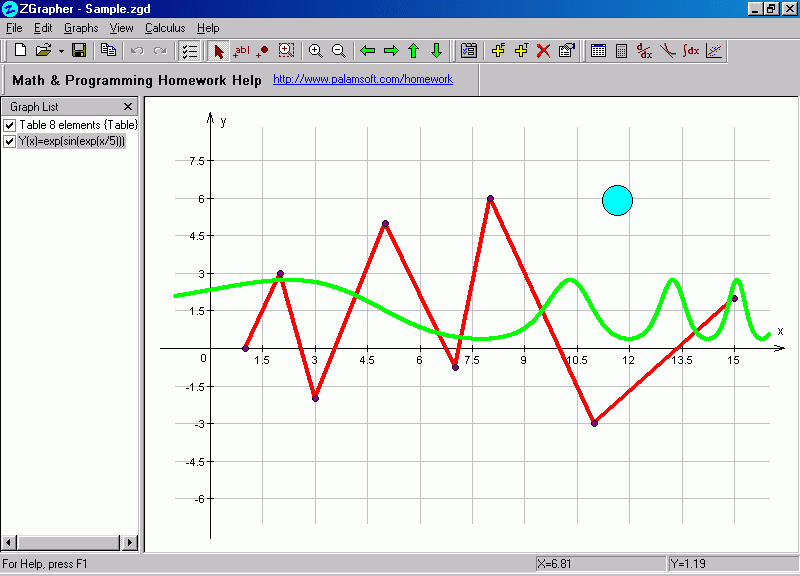
Task: Delete selected graph with red X
Action: pos(543,51)
